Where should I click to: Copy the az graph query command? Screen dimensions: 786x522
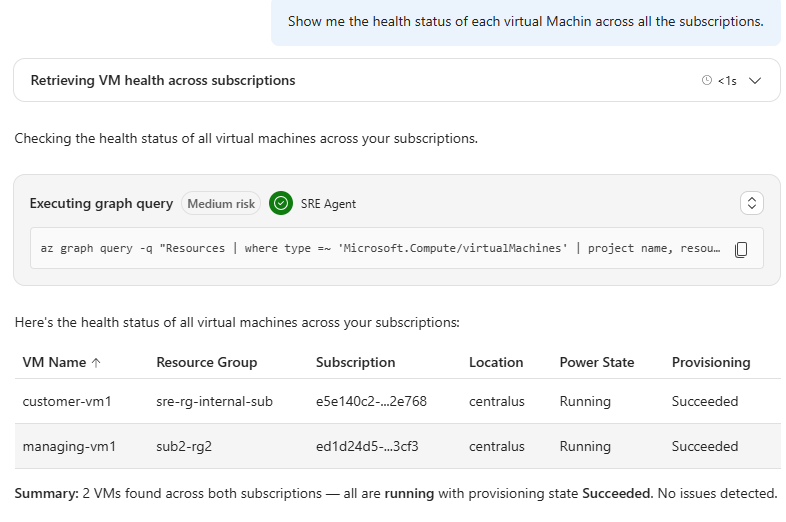pyautogui.click(x=741, y=249)
